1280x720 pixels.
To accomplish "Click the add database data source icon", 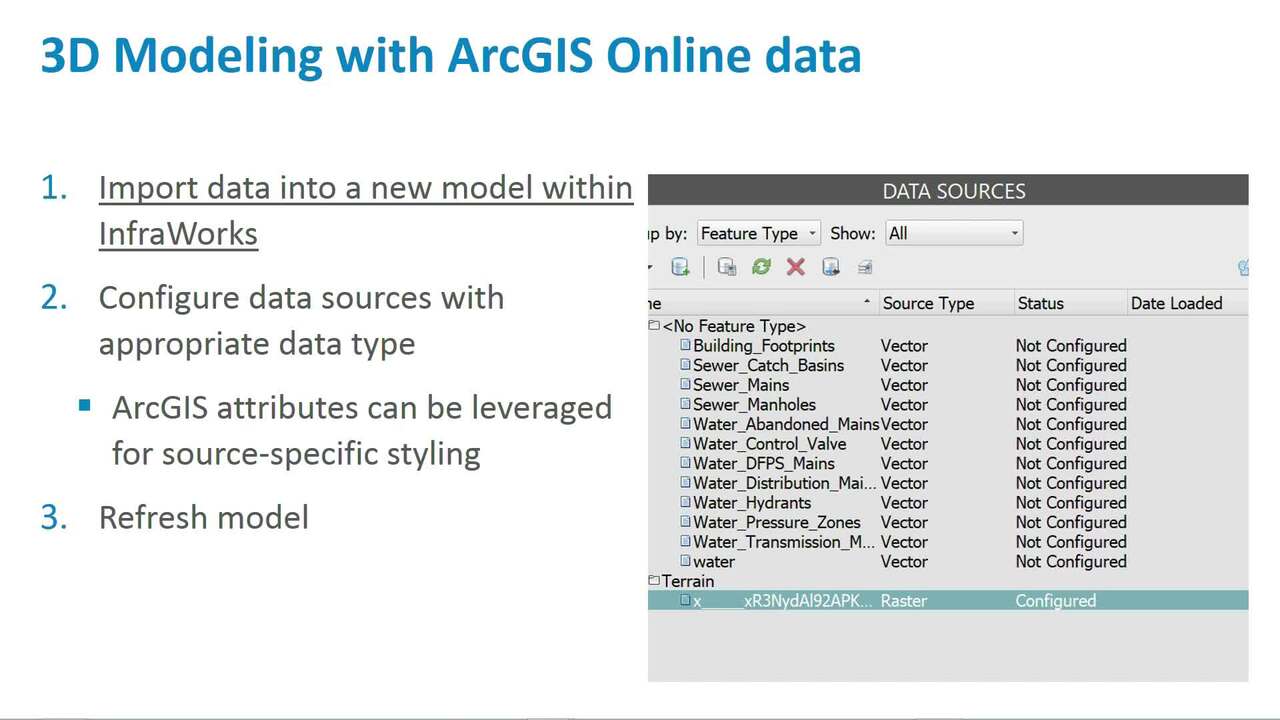I will [680, 267].
